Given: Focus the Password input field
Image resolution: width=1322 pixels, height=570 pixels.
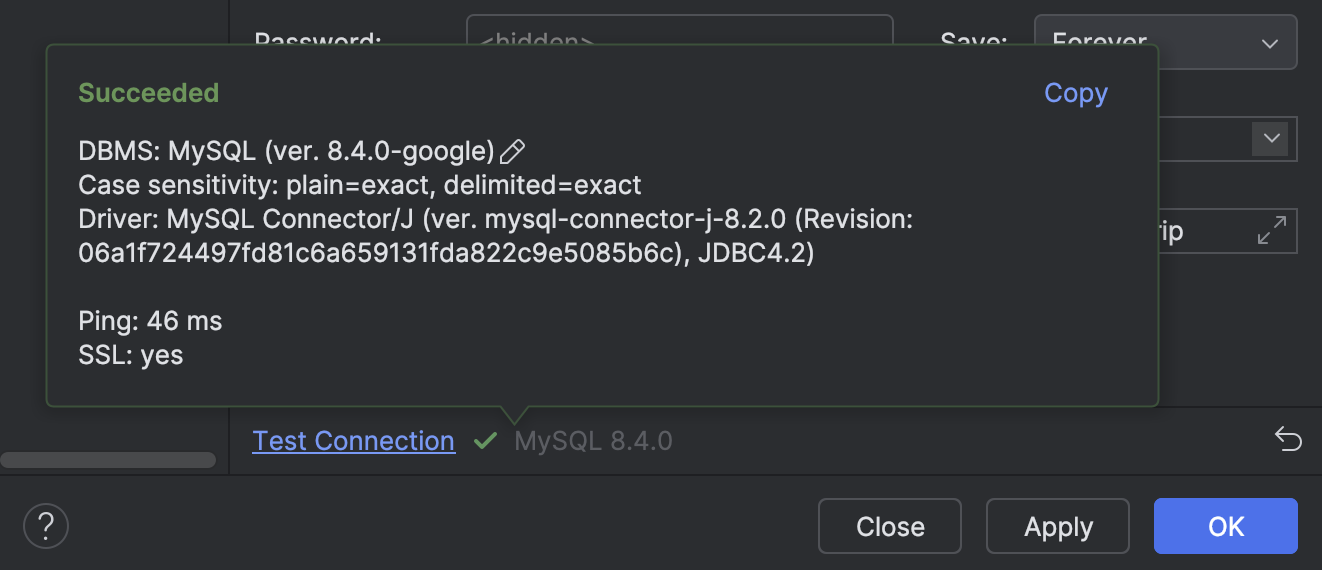Looking at the screenshot, I should [x=679, y=32].
